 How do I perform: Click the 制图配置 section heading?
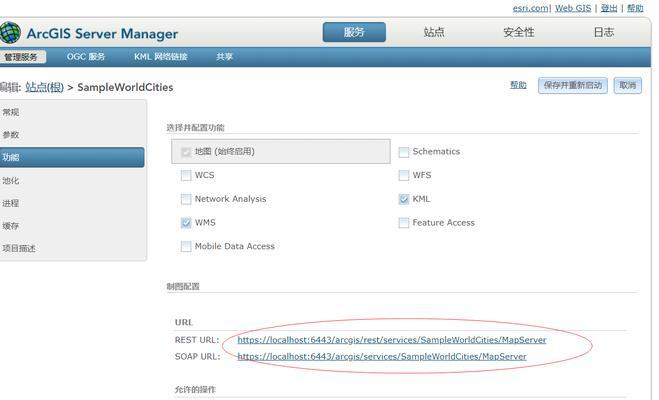coord(183,286)
